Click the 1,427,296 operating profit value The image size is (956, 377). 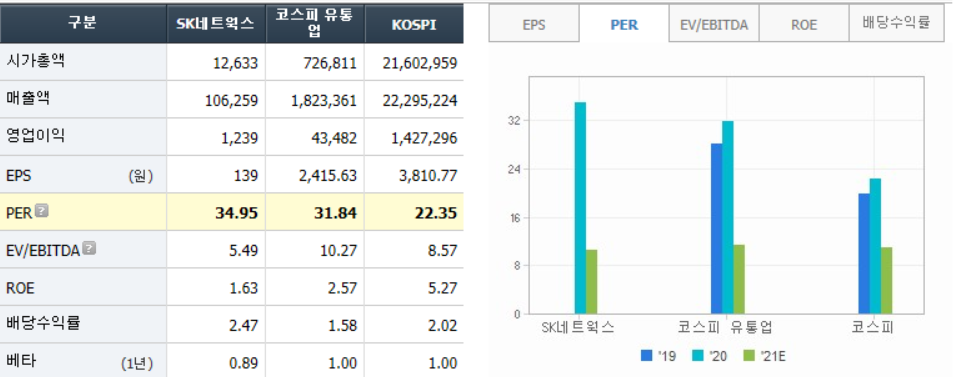pyautogui.click(x=424, y=138)
